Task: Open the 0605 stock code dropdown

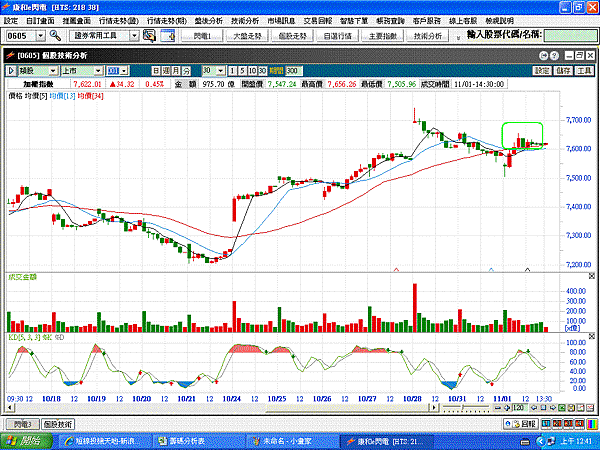Action: (x=41, y=36)
